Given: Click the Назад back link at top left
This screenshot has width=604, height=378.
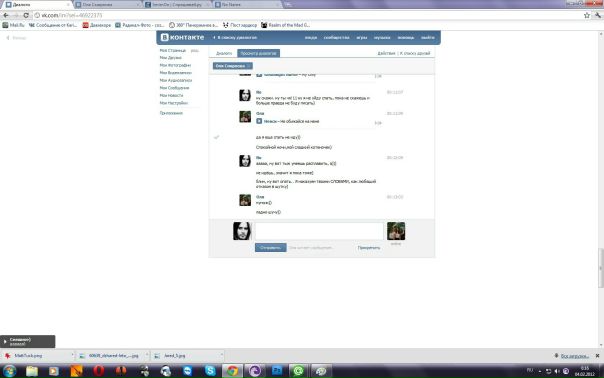Looking at the screenshot, I should pos(16,38).
